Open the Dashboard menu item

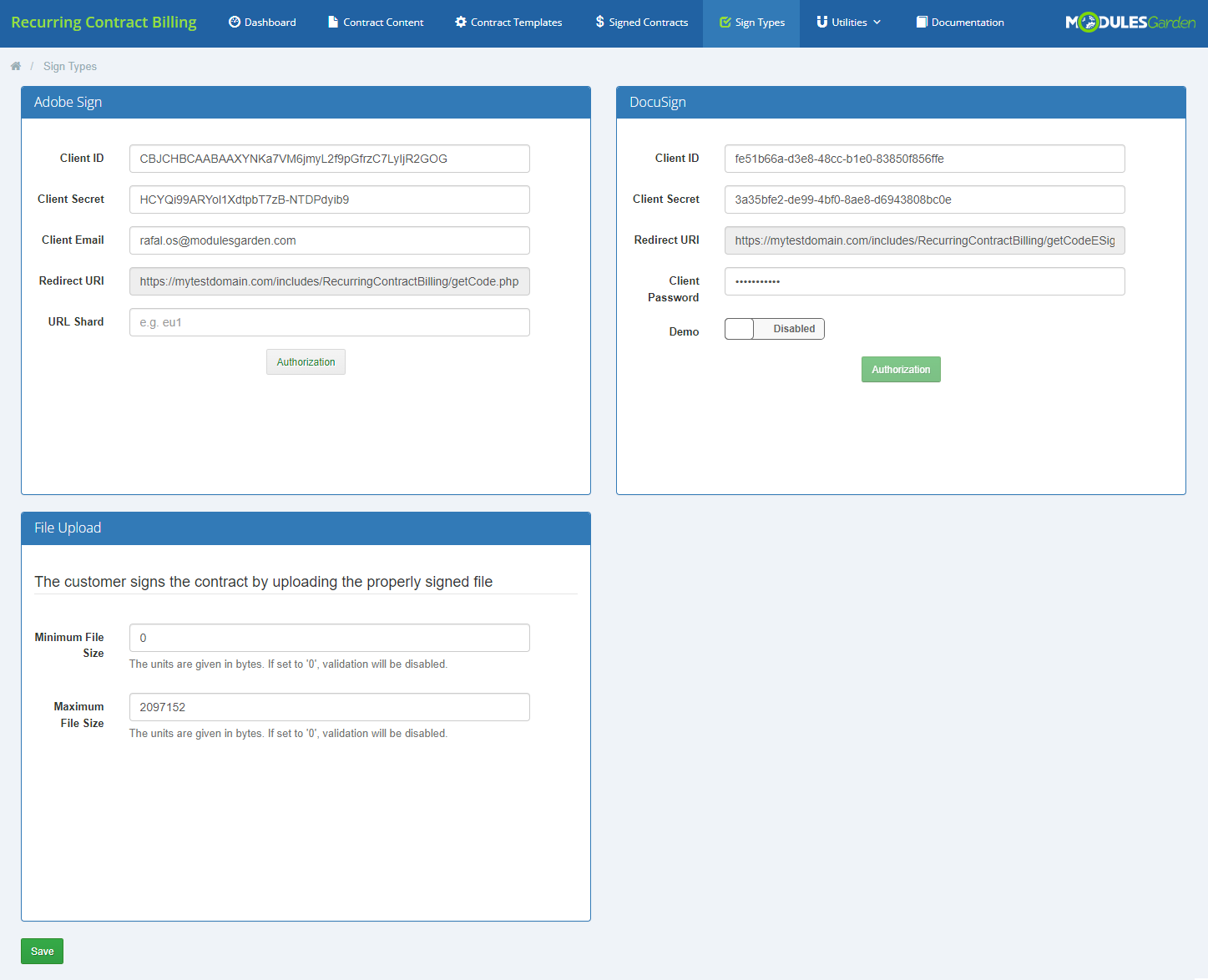pyautogui.click(x=262, y=23)
